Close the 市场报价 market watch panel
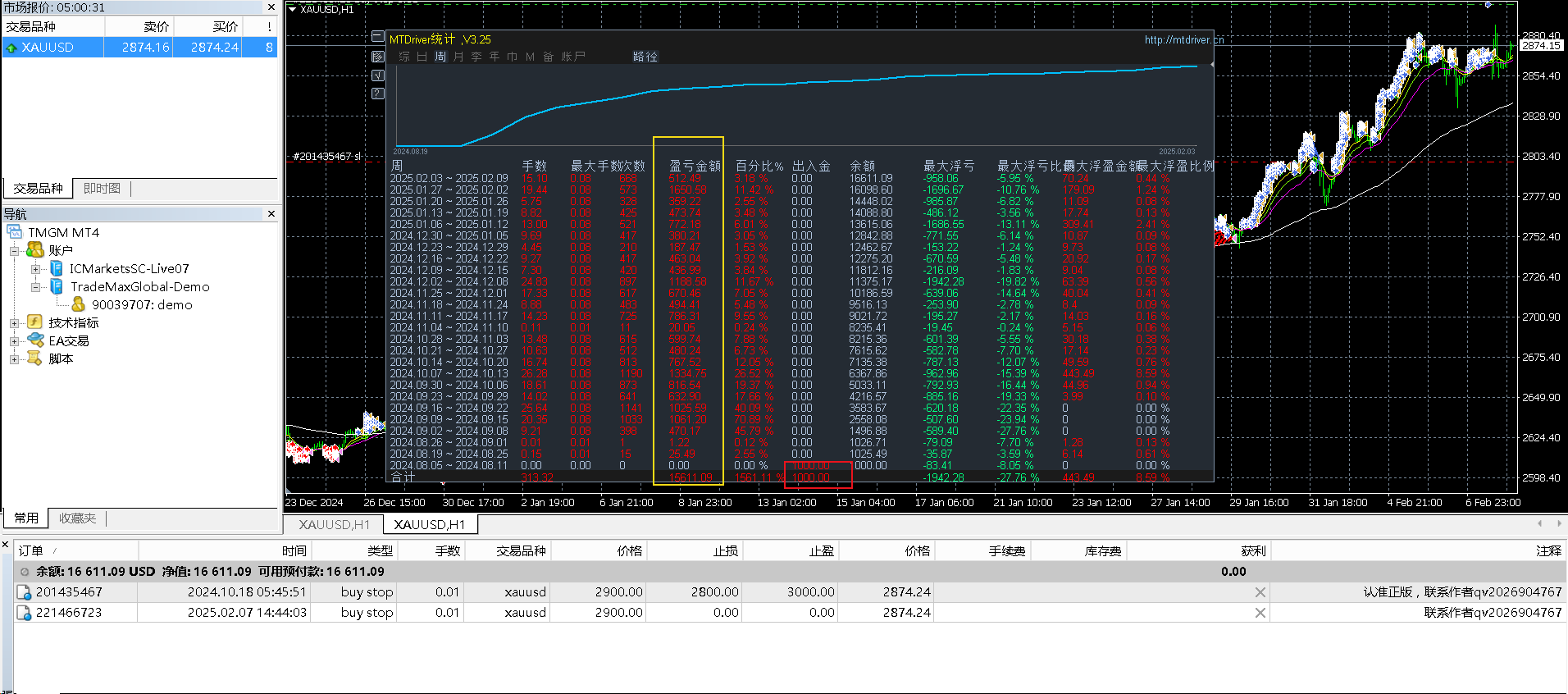Screen dimensions: 1568x694 [271, 7]
